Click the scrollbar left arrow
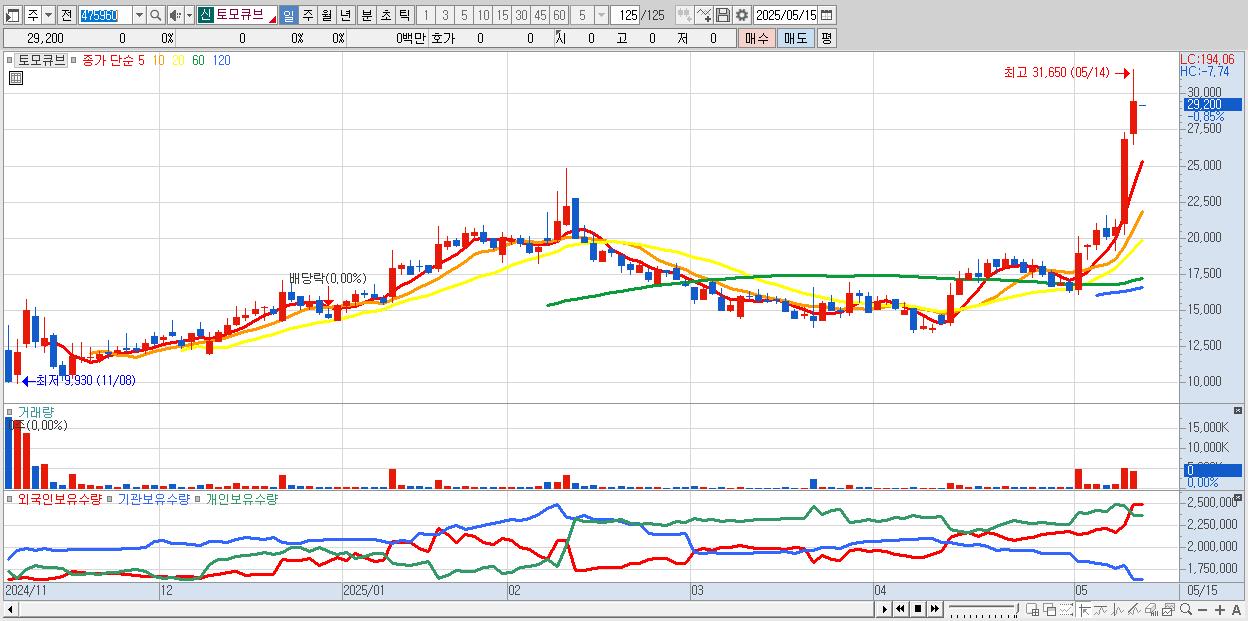 click(9, 609)
